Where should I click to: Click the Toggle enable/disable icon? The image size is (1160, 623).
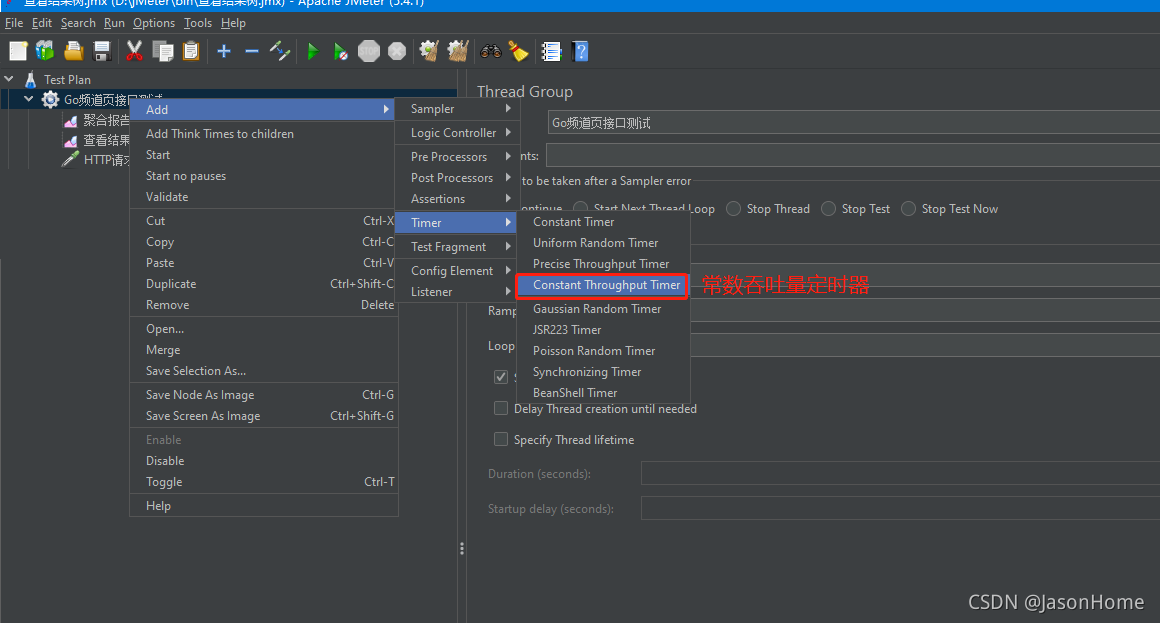[x=280, y=51]
